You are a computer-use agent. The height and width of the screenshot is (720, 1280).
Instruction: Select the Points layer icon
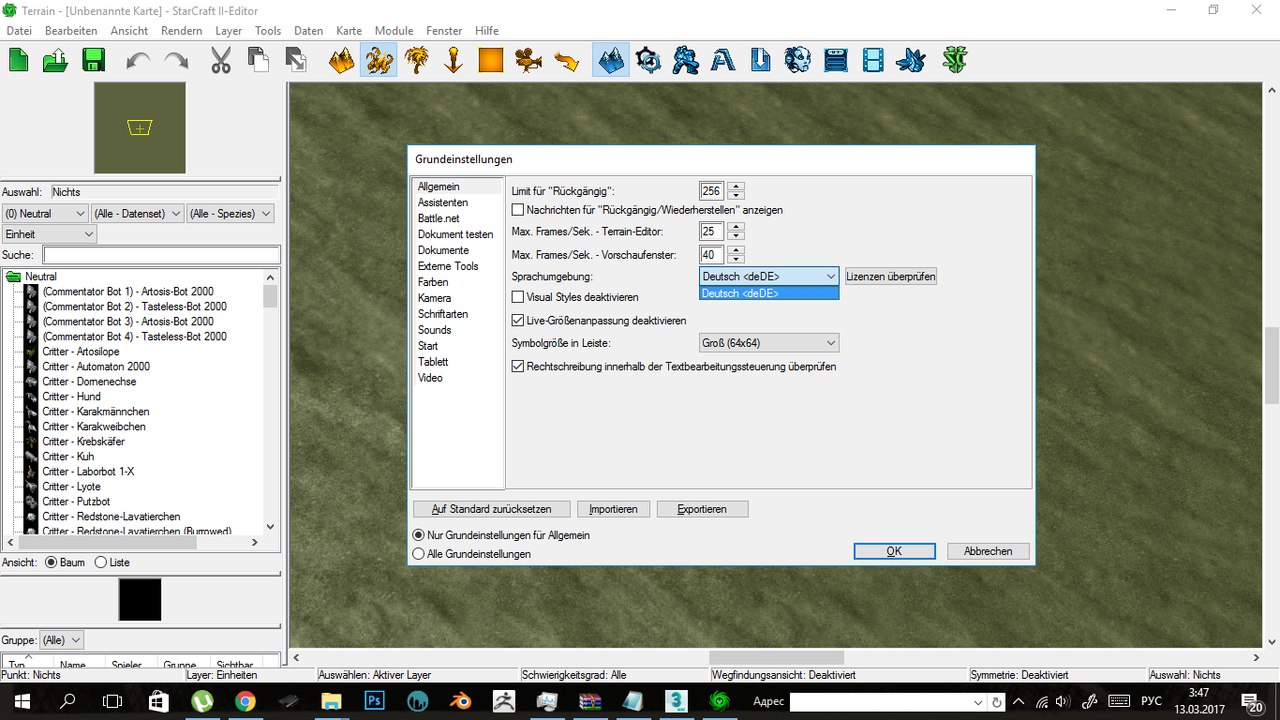453,60
